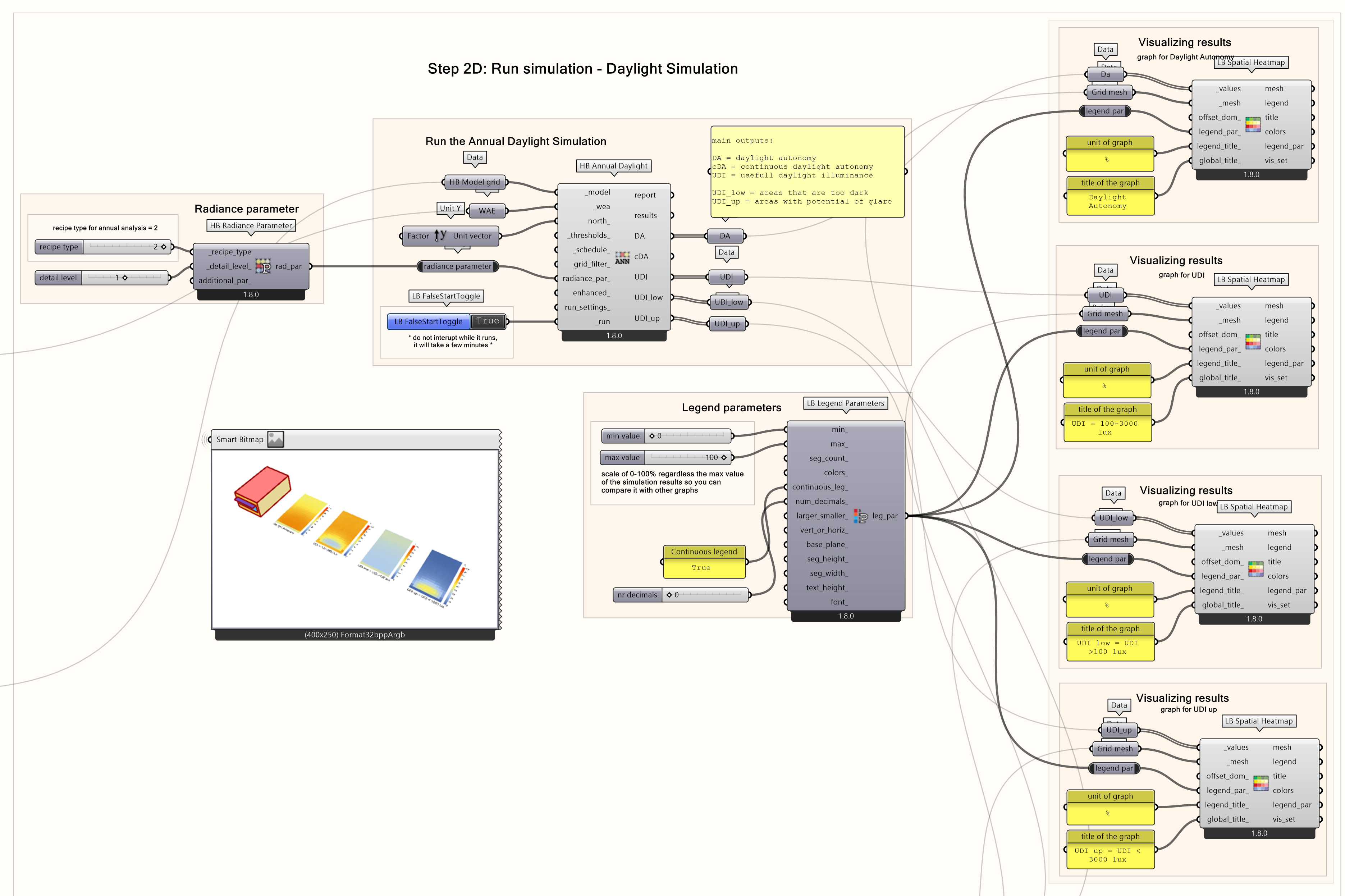Click the HB Radiance Parameter component icon
Screen dimensions: 1345x896
click(x=263, y=266)
